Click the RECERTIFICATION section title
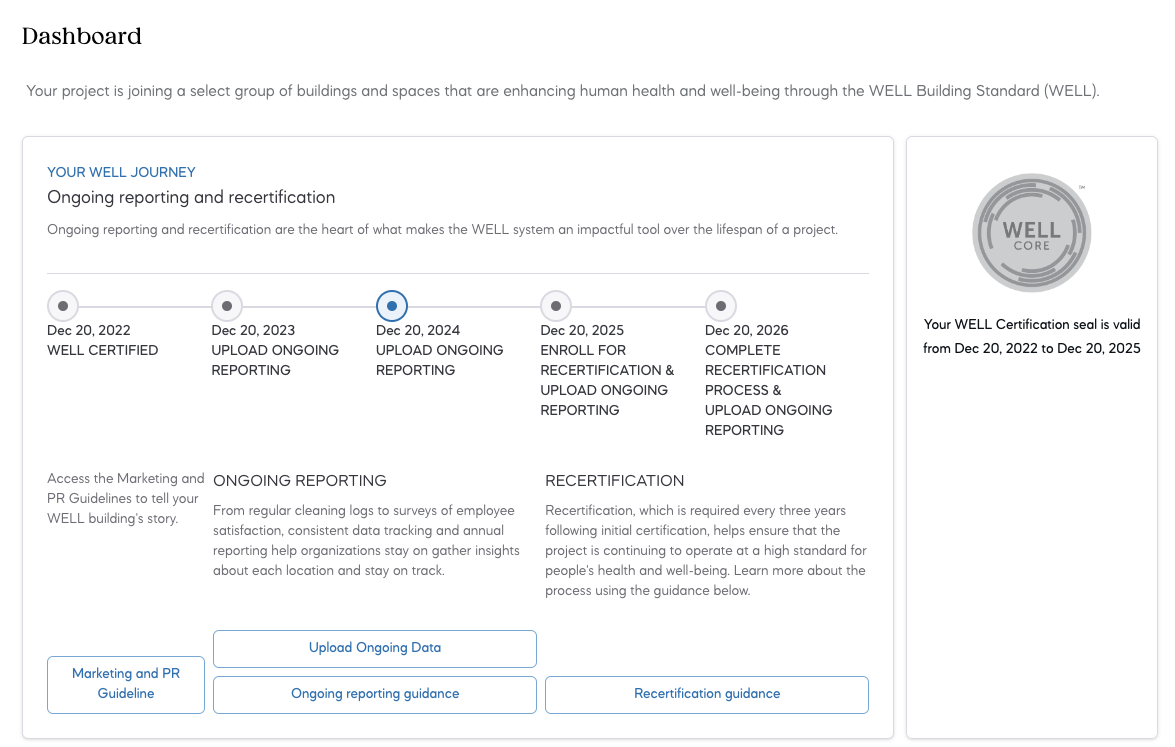Image resolution: width=1175 pixels, height=747 pixels. point(614,480)
